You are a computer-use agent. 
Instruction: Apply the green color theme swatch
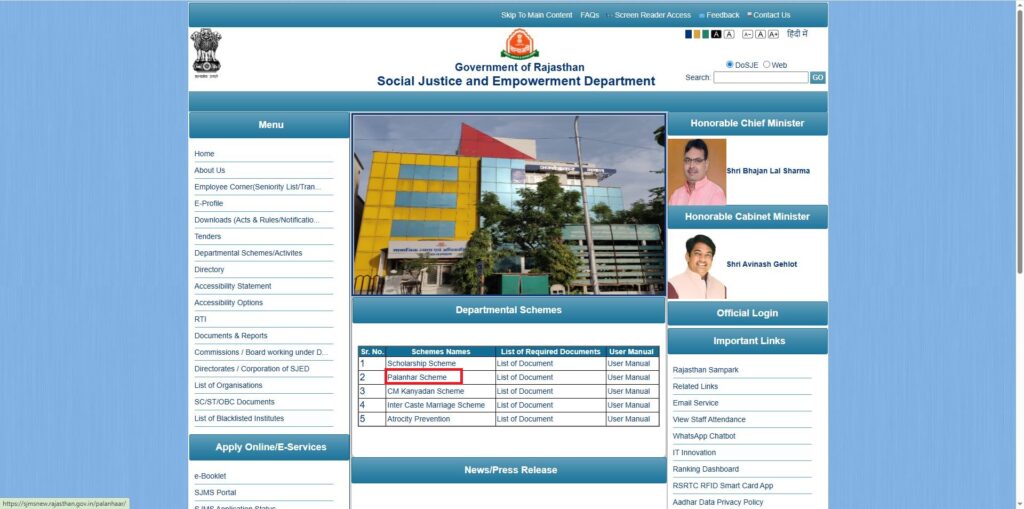click(x=706, y=34)
